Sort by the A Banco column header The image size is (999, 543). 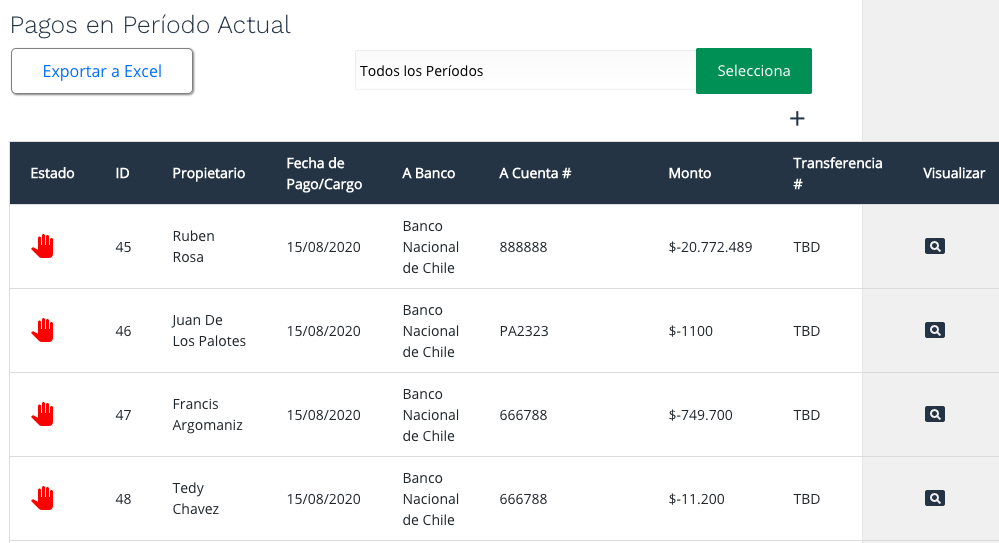[x=428, y=173]
